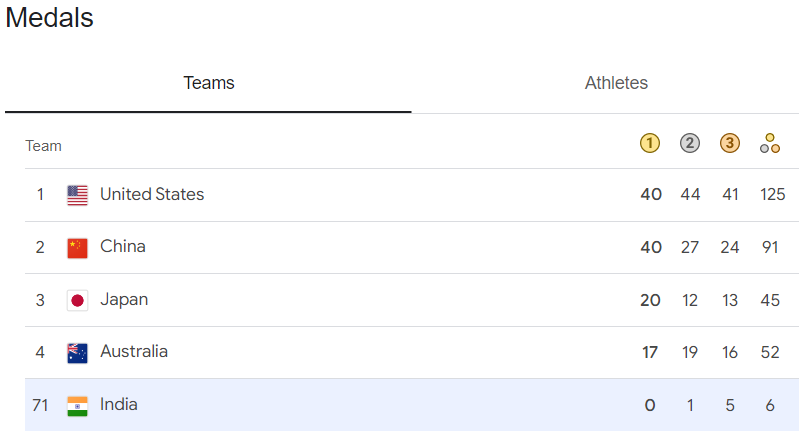Click the Team column header
Image resolution: width=799 pixels, height=440 pixels.
click(44, 146)
